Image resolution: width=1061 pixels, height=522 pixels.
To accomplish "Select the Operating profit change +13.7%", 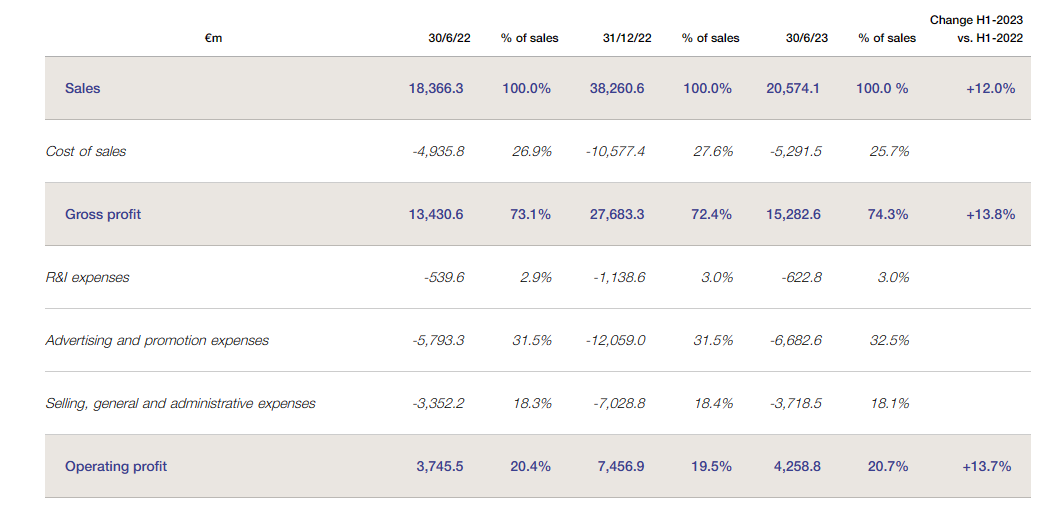I will pos(987,466).
